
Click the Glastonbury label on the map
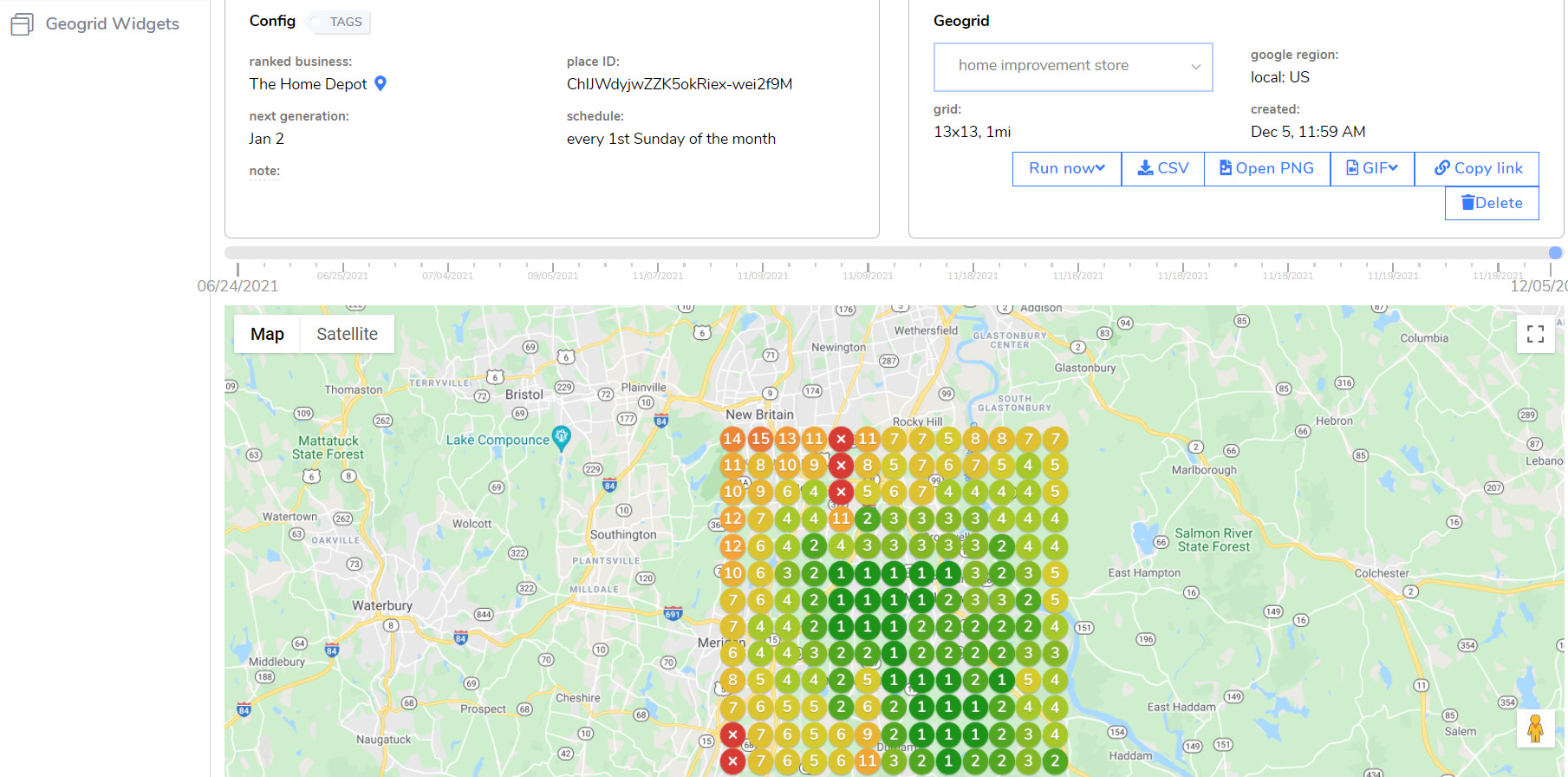click(1085, 368)
